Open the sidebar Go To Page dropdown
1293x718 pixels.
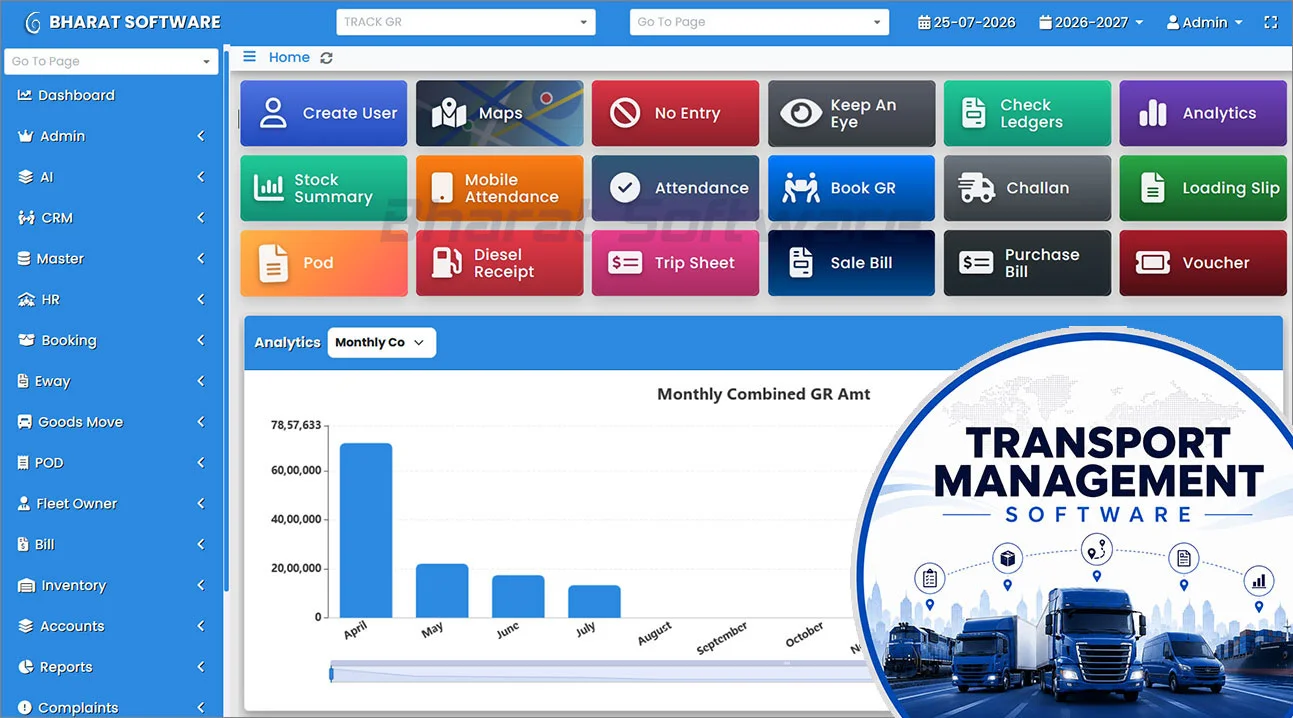coord(111,61)
